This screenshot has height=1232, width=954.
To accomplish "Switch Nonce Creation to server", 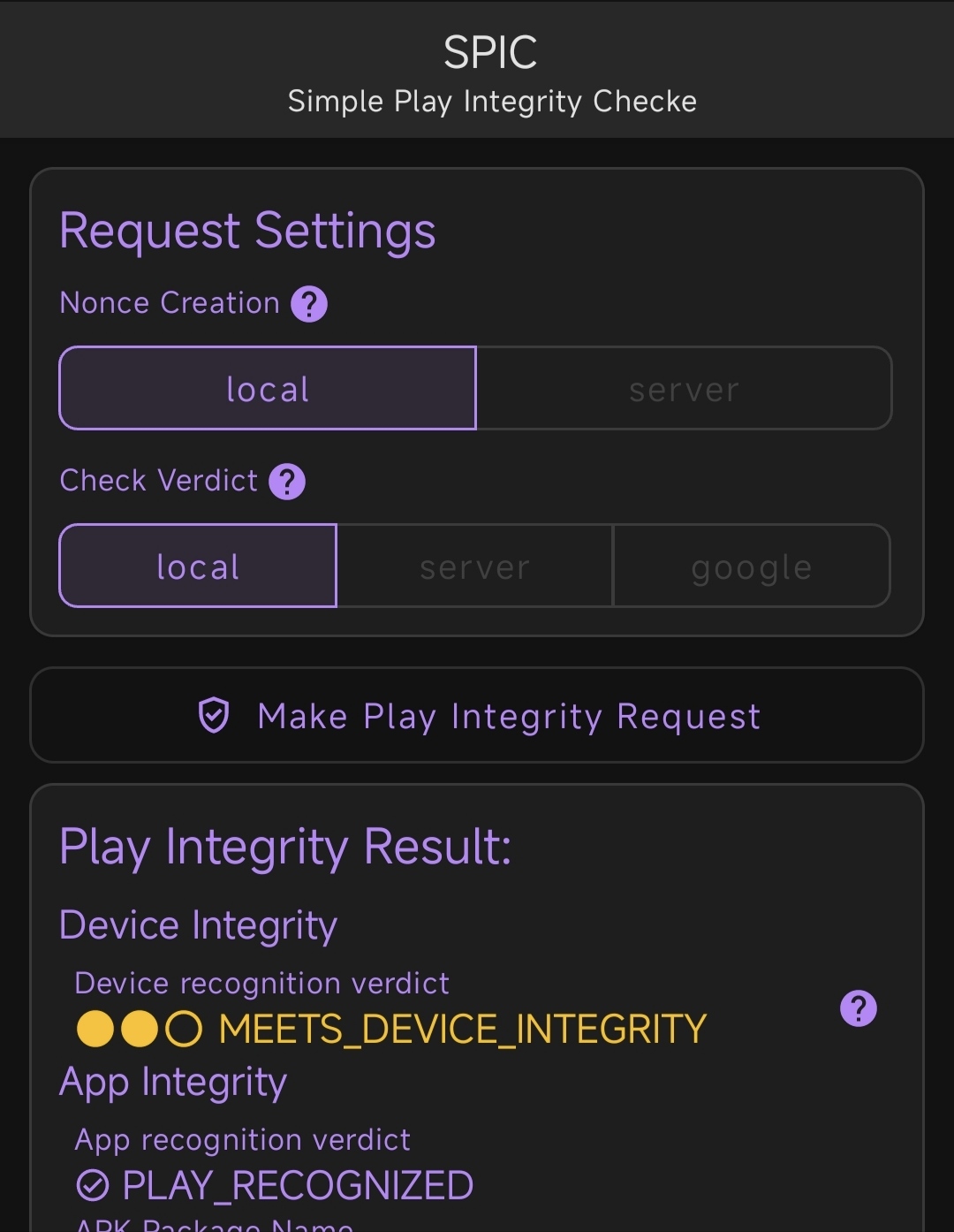I will click(x=684, y=388).
